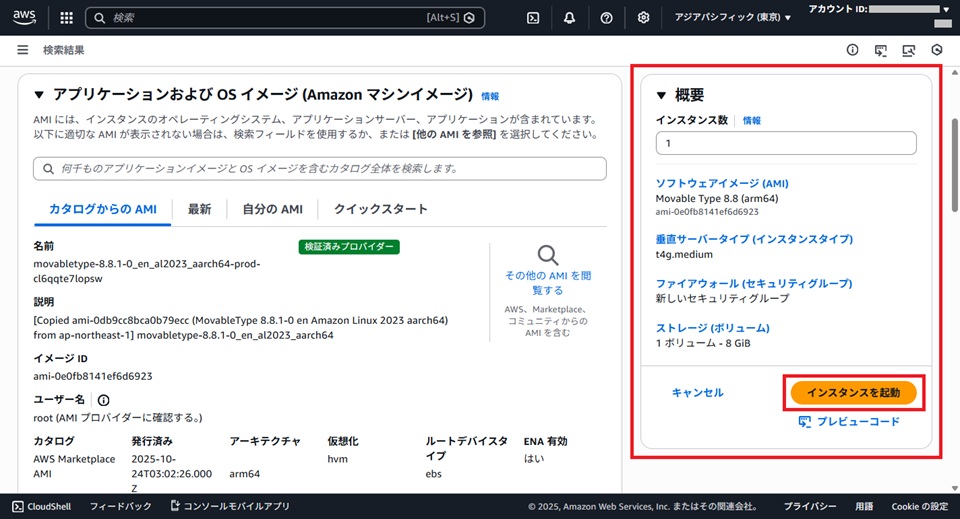Open the AWS services grid menu

[x=66, y=18]
